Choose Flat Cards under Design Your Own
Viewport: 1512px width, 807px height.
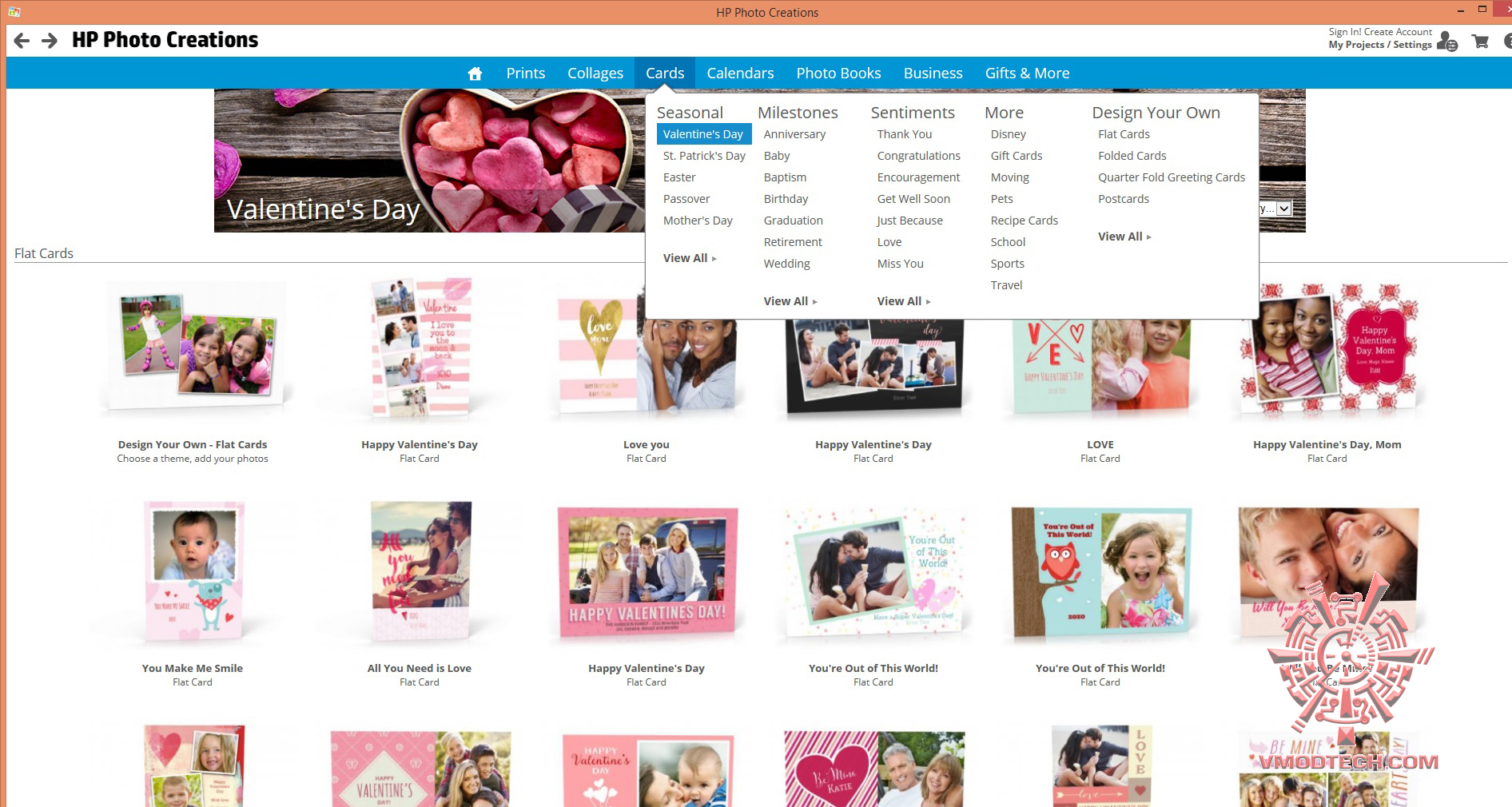click(1124, 134)
